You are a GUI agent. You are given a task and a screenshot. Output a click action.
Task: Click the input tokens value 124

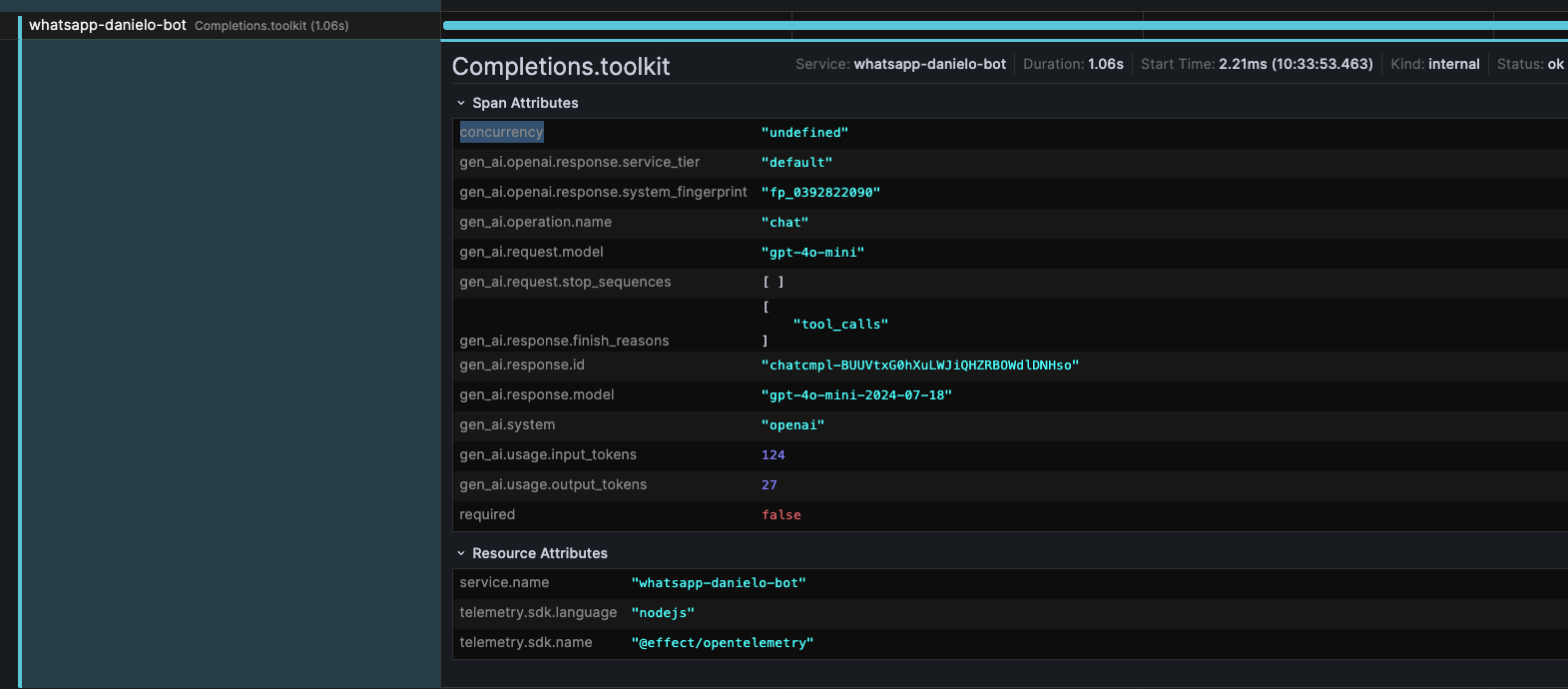773,455
